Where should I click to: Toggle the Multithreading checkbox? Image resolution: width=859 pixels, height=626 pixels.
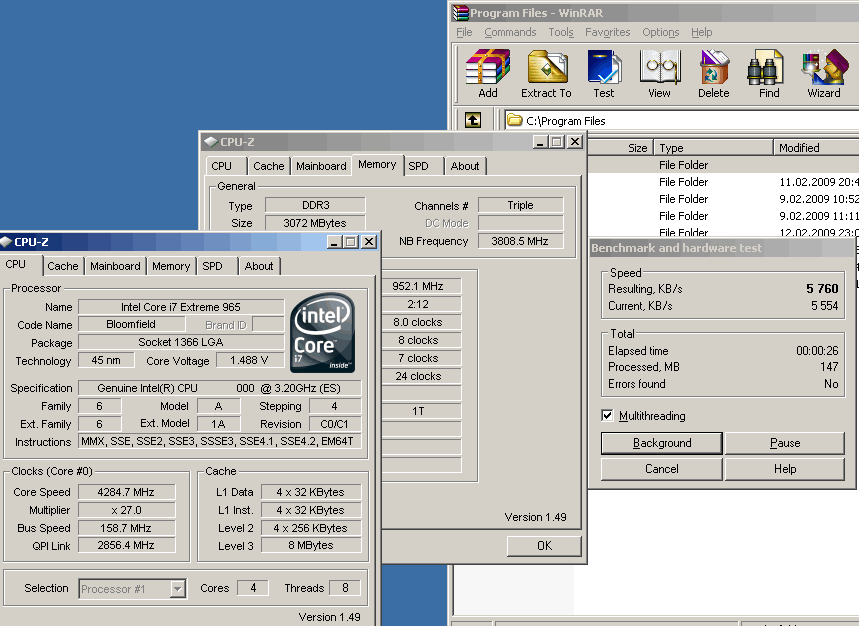(607, 415)
